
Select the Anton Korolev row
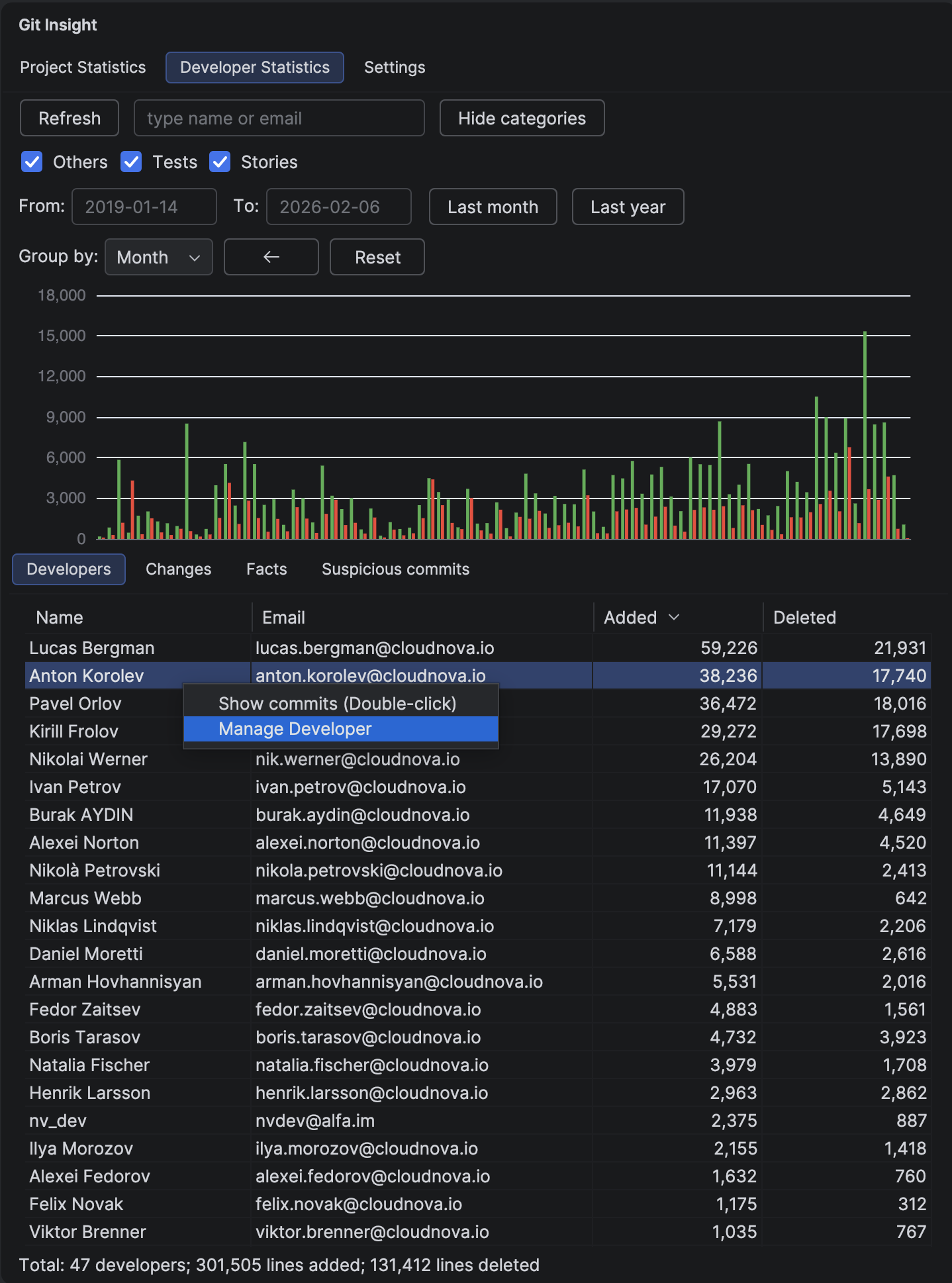click(478, 675)
